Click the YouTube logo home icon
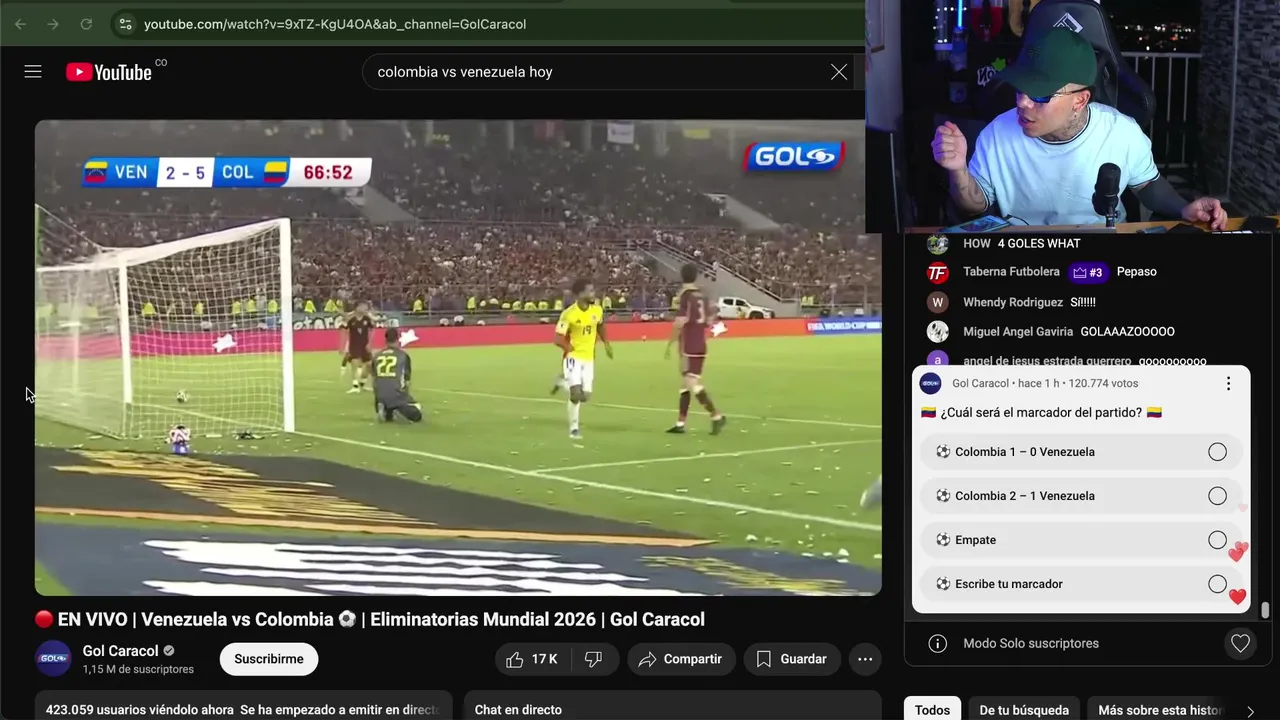Screen dimensions: 1280x720 point(109,72)
